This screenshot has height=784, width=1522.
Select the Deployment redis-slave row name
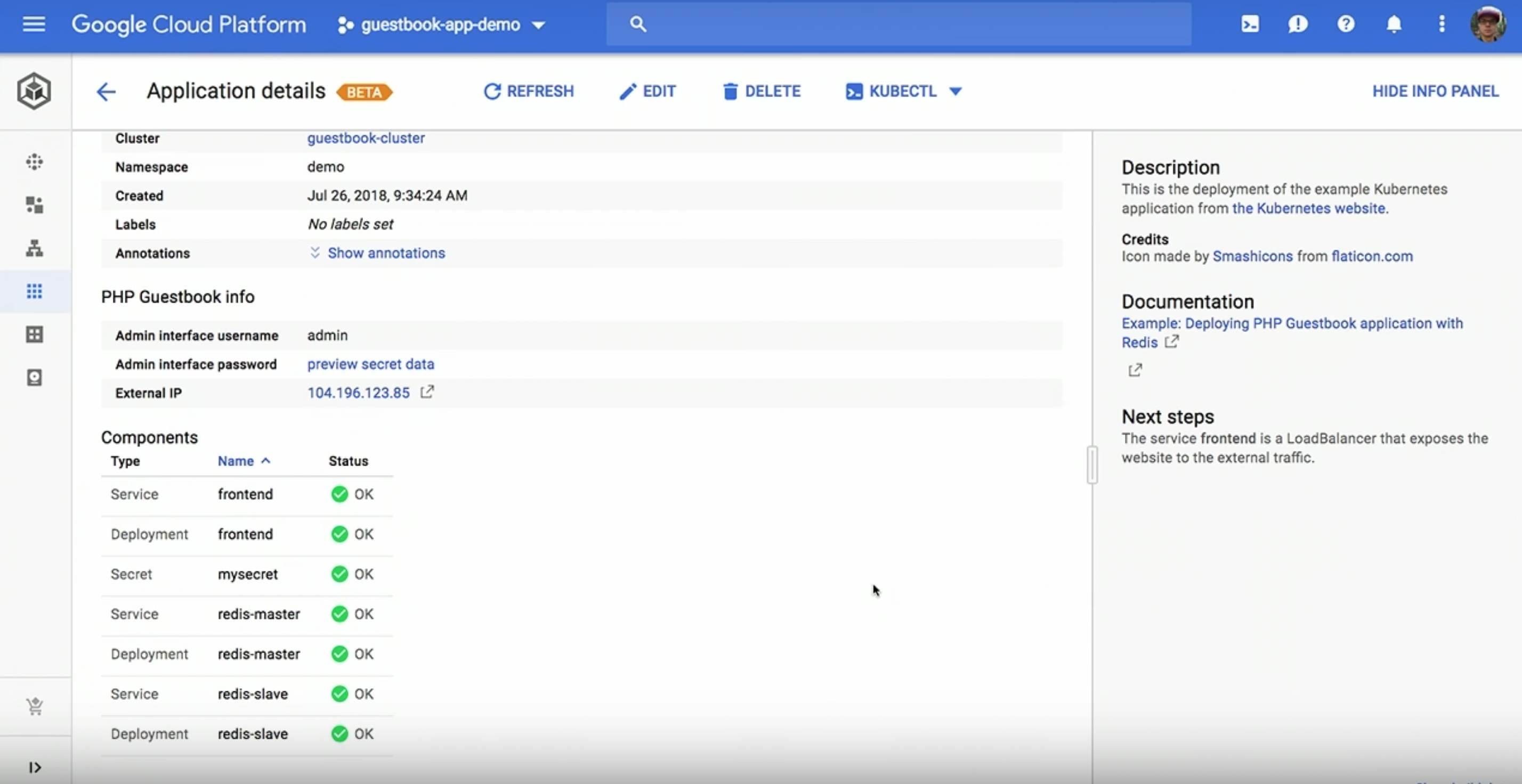point(253,734)
